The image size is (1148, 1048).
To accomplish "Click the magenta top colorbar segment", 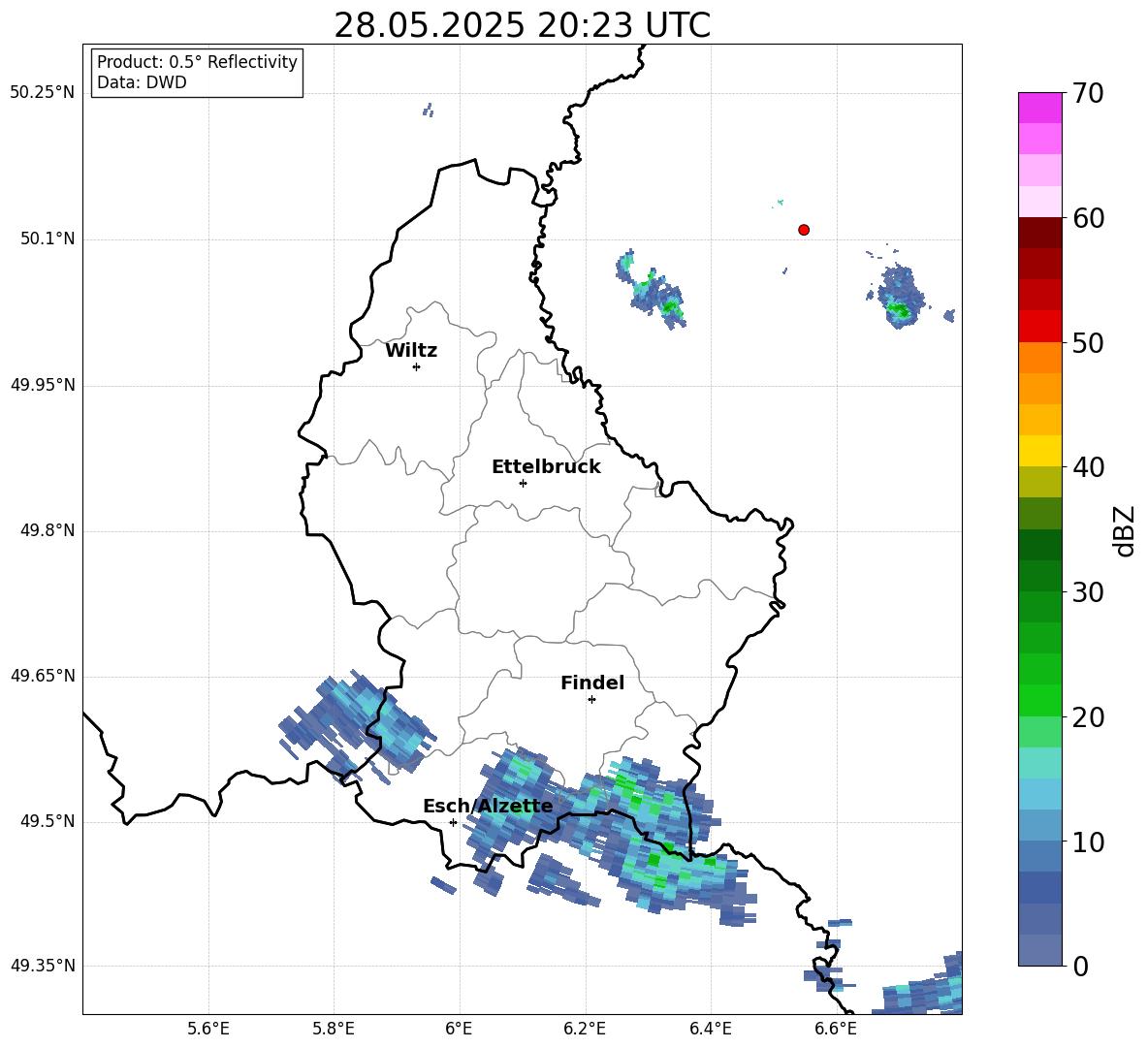I will click(1039, 108).
